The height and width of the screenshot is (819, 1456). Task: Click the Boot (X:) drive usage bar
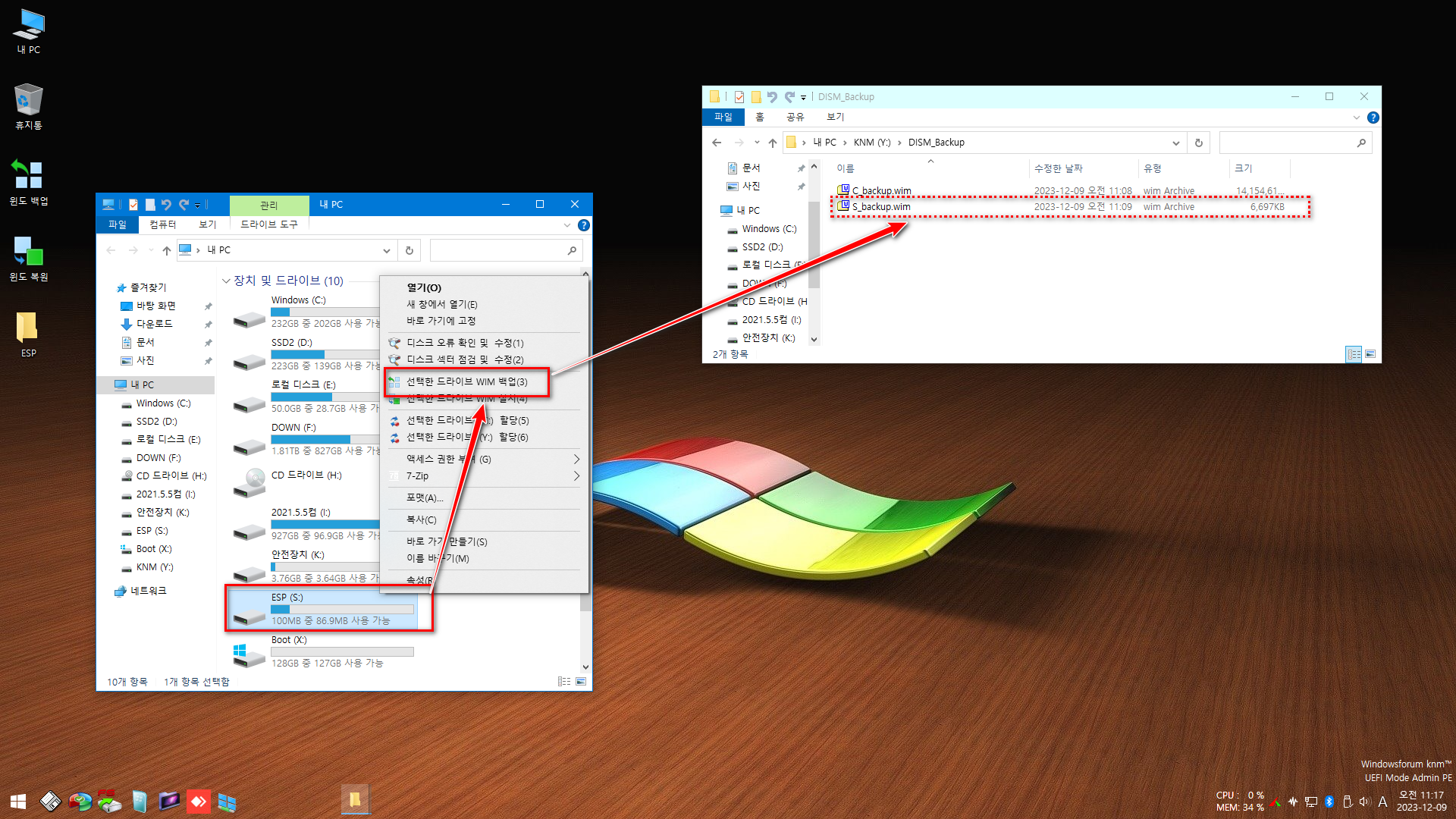(342, 651)
